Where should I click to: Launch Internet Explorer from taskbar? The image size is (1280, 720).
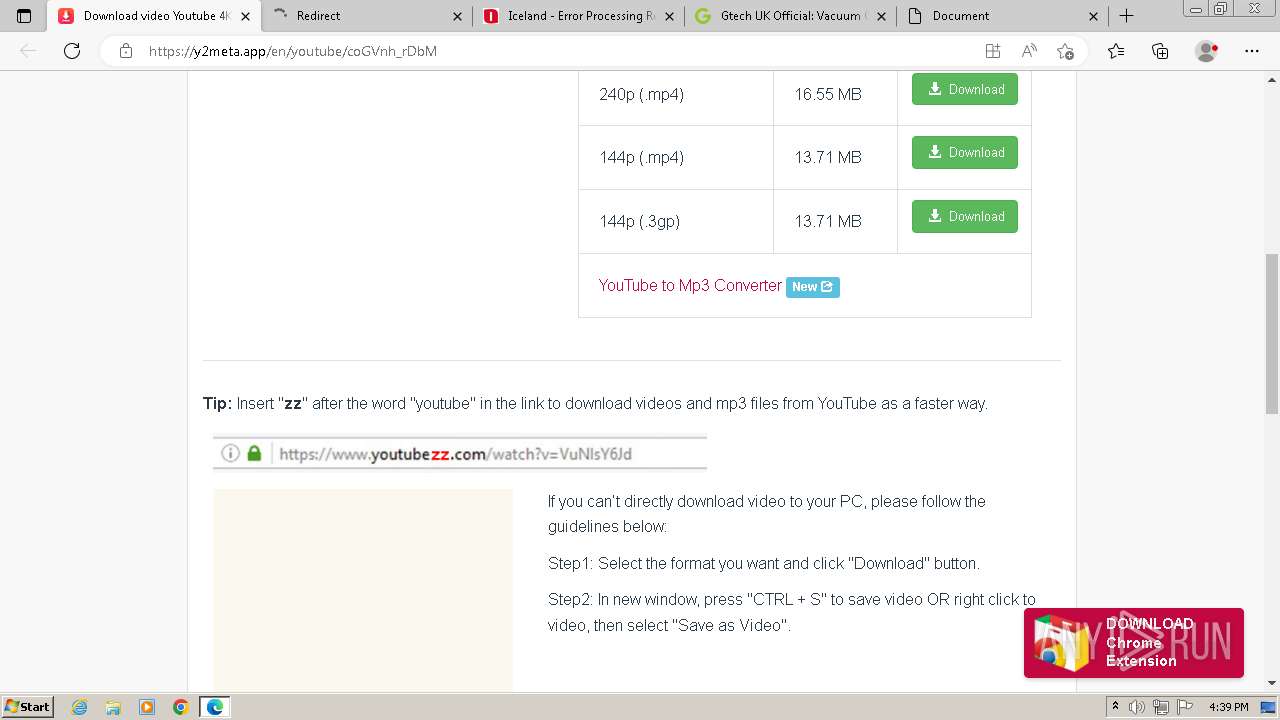click(x=80, y=707)
